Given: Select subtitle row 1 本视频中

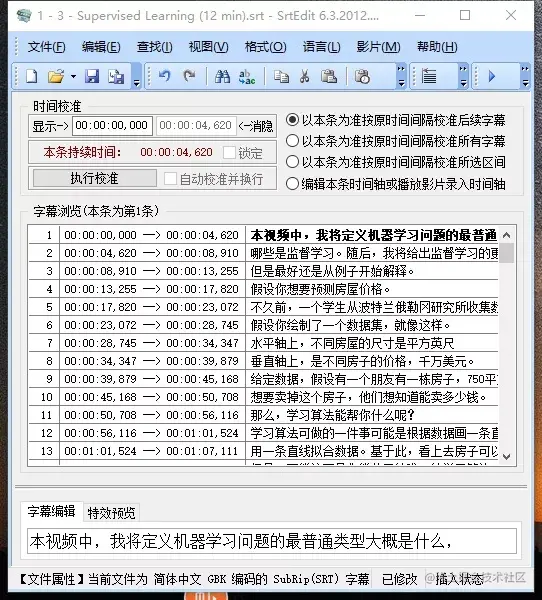Looking at the screenshot, I should 263,235.
